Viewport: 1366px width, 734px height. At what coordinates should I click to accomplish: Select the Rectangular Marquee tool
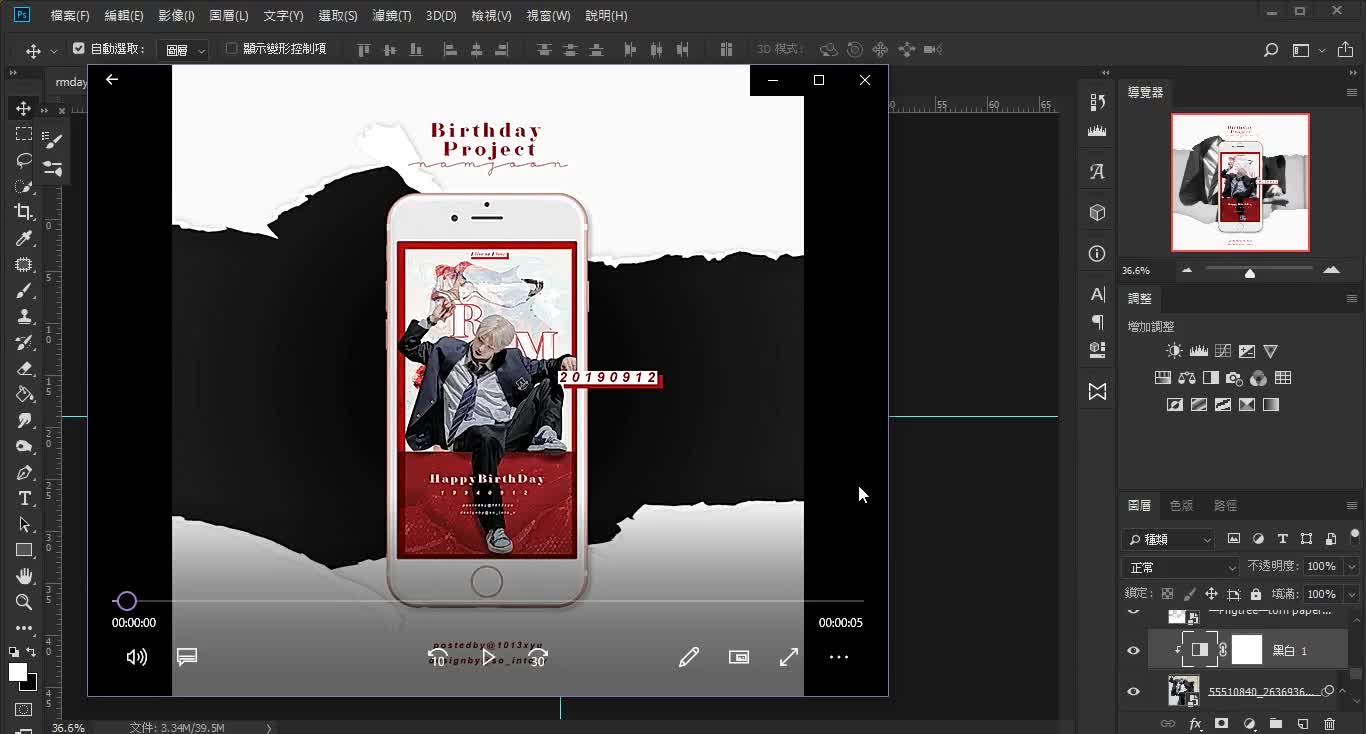(x=24, y=134)
